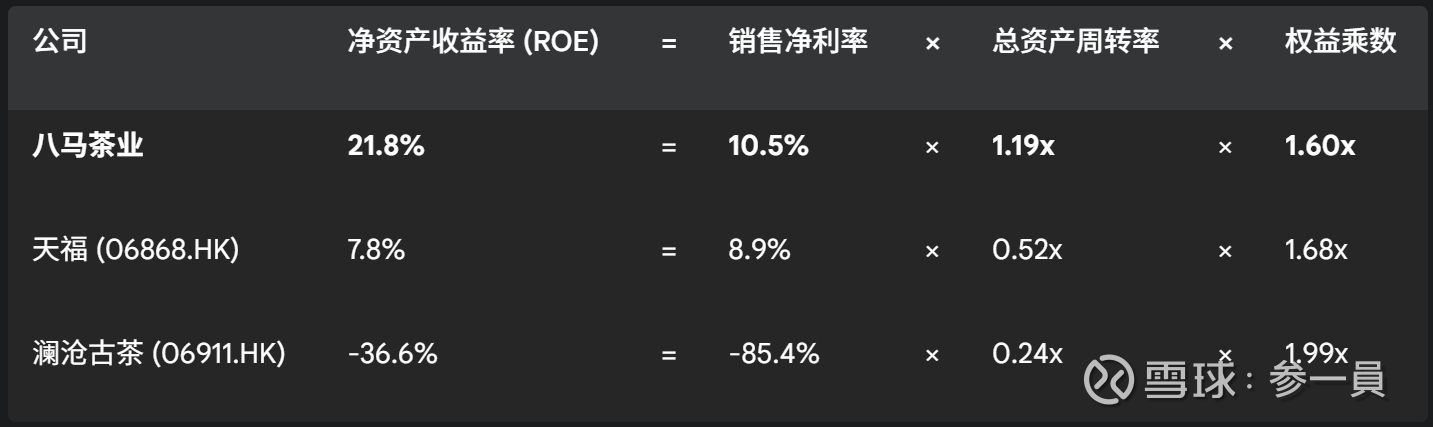Click the 1.68x equity multiplier value
The image size is (1433, 427).
point(1316,250)
